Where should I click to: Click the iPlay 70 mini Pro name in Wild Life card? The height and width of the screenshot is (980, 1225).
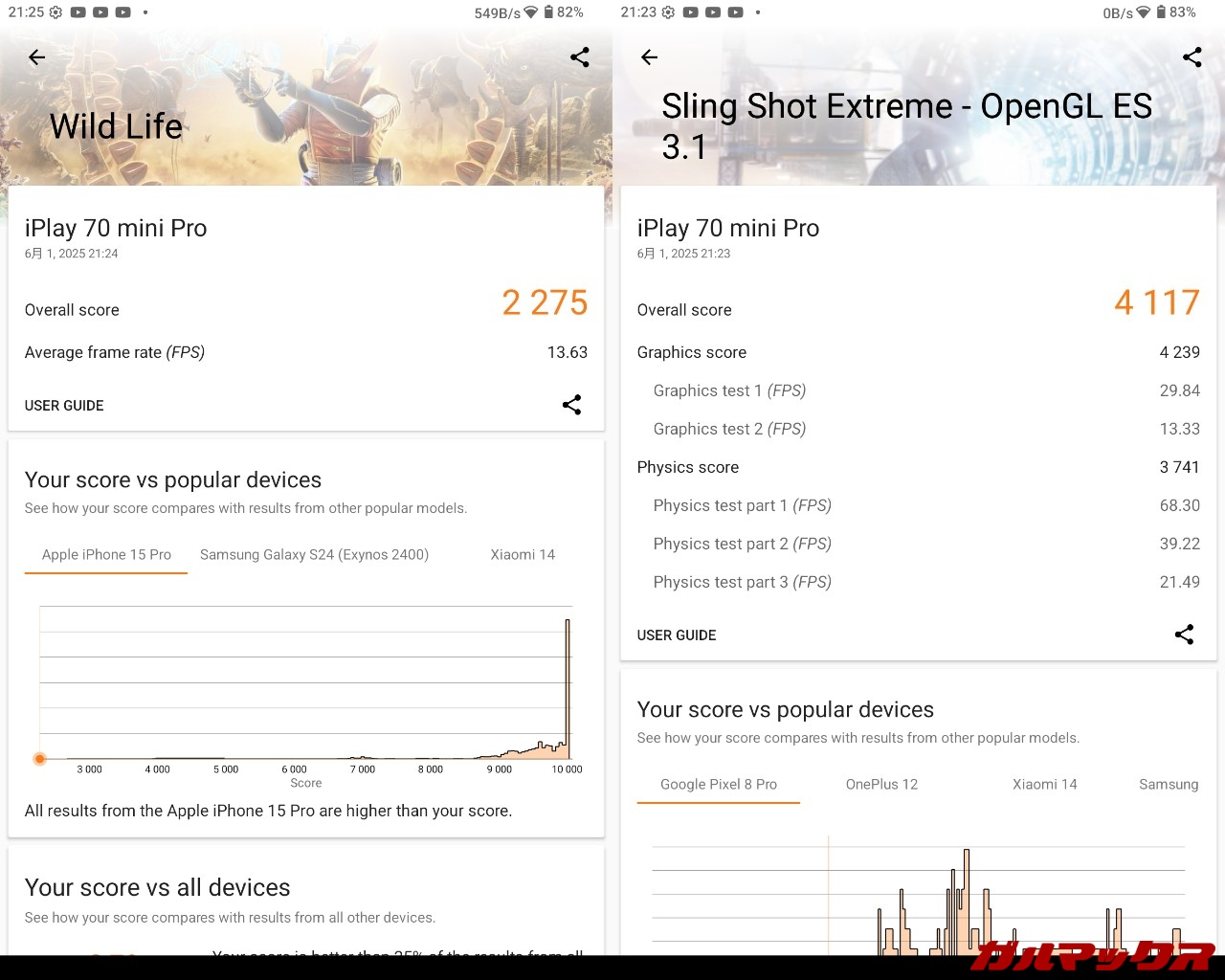[116, 229]
